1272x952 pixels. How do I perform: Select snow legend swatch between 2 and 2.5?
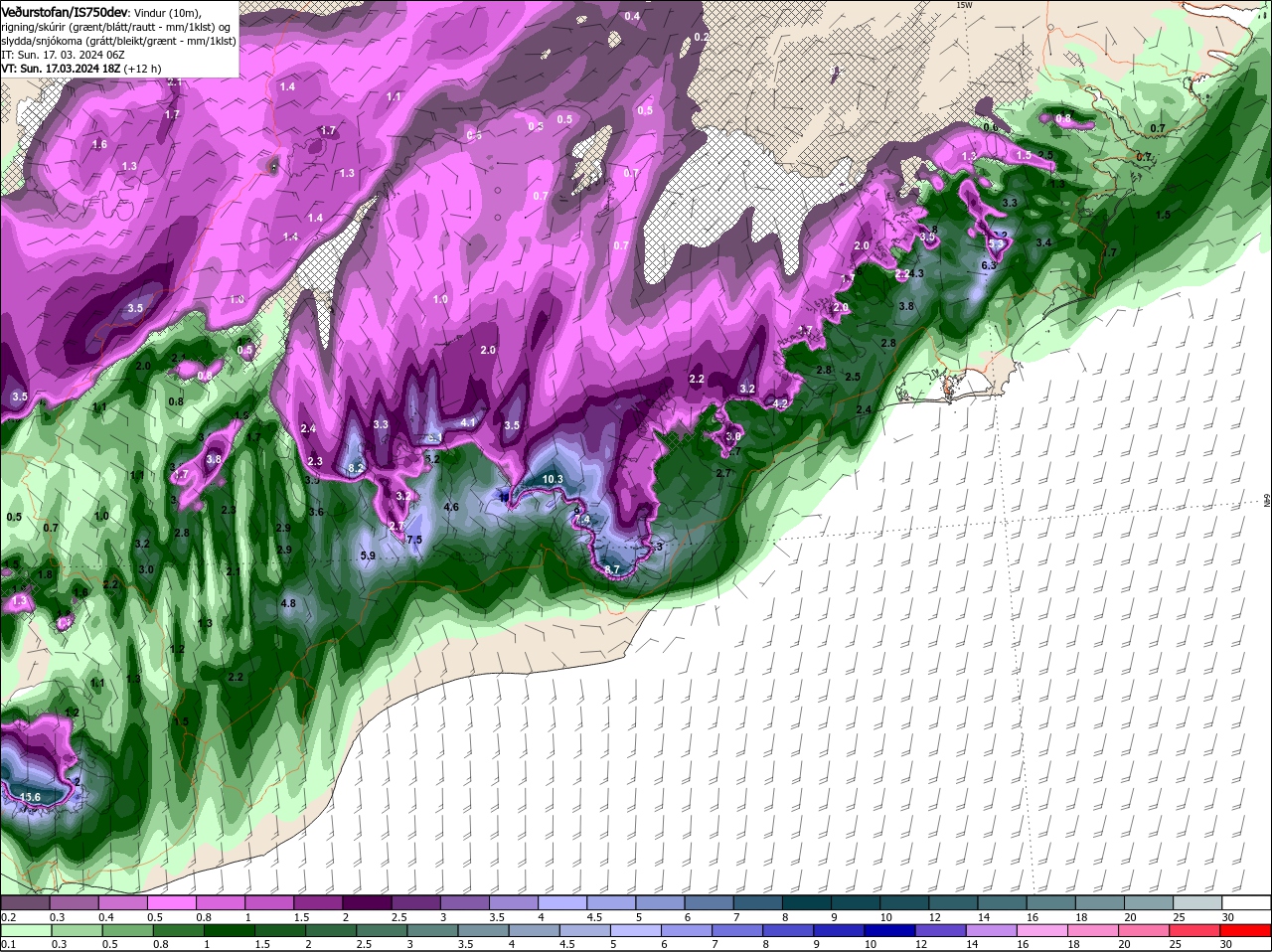point(368,902)
